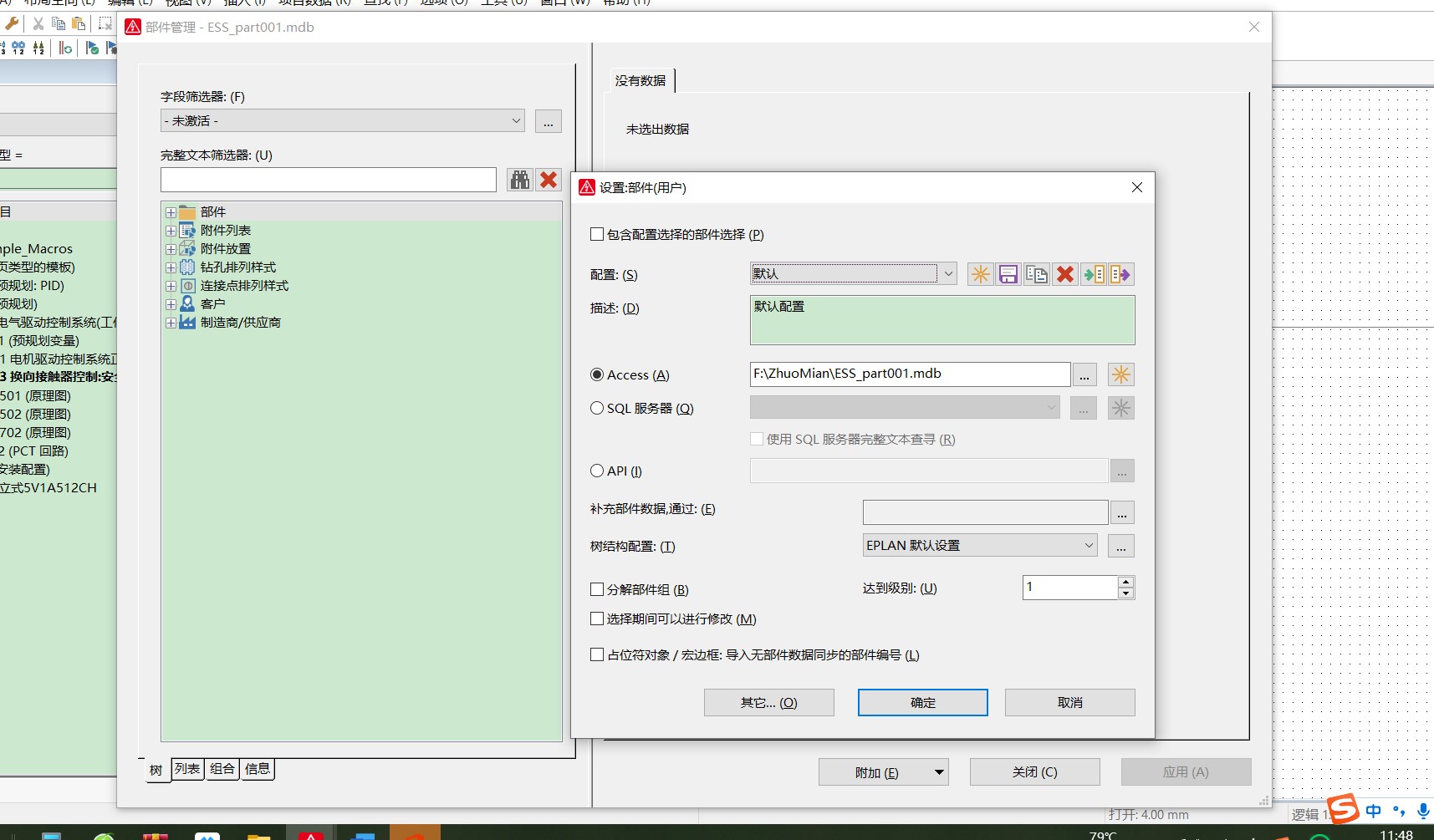
Task: Clear the full text filter with red X
Action: 549,180
